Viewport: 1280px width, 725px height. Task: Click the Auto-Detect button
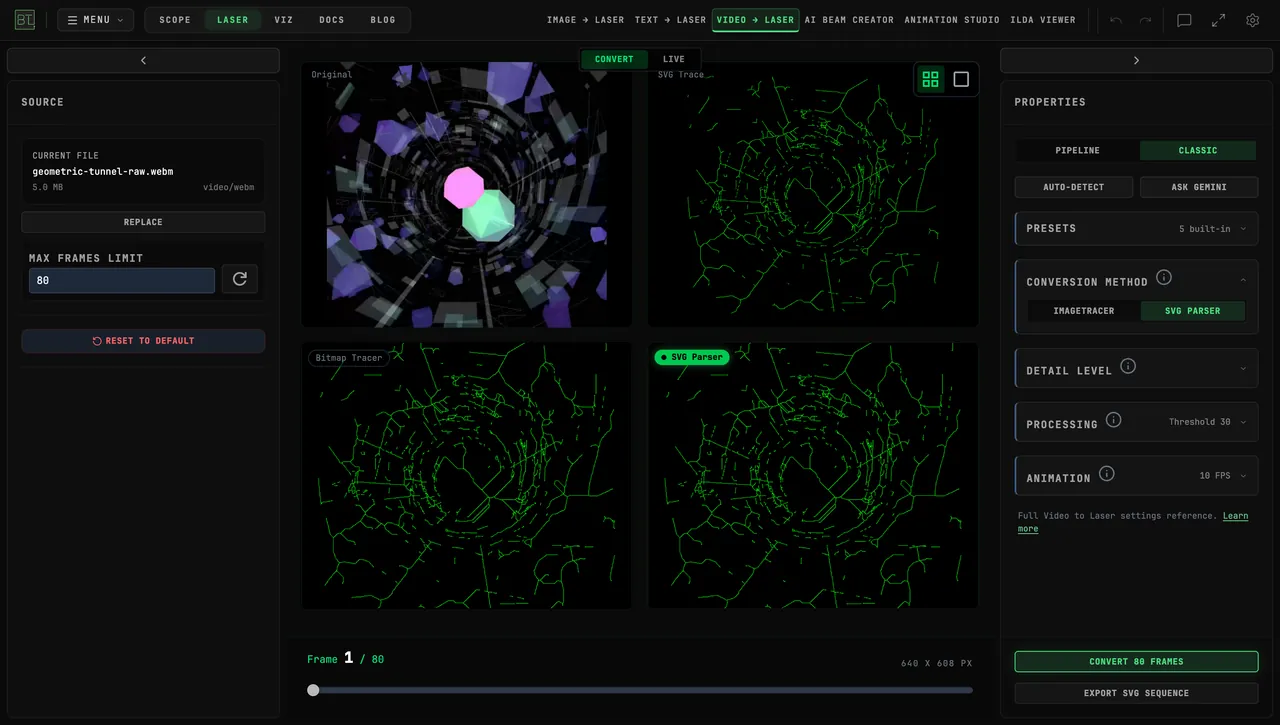click(x=1074, y=187)
